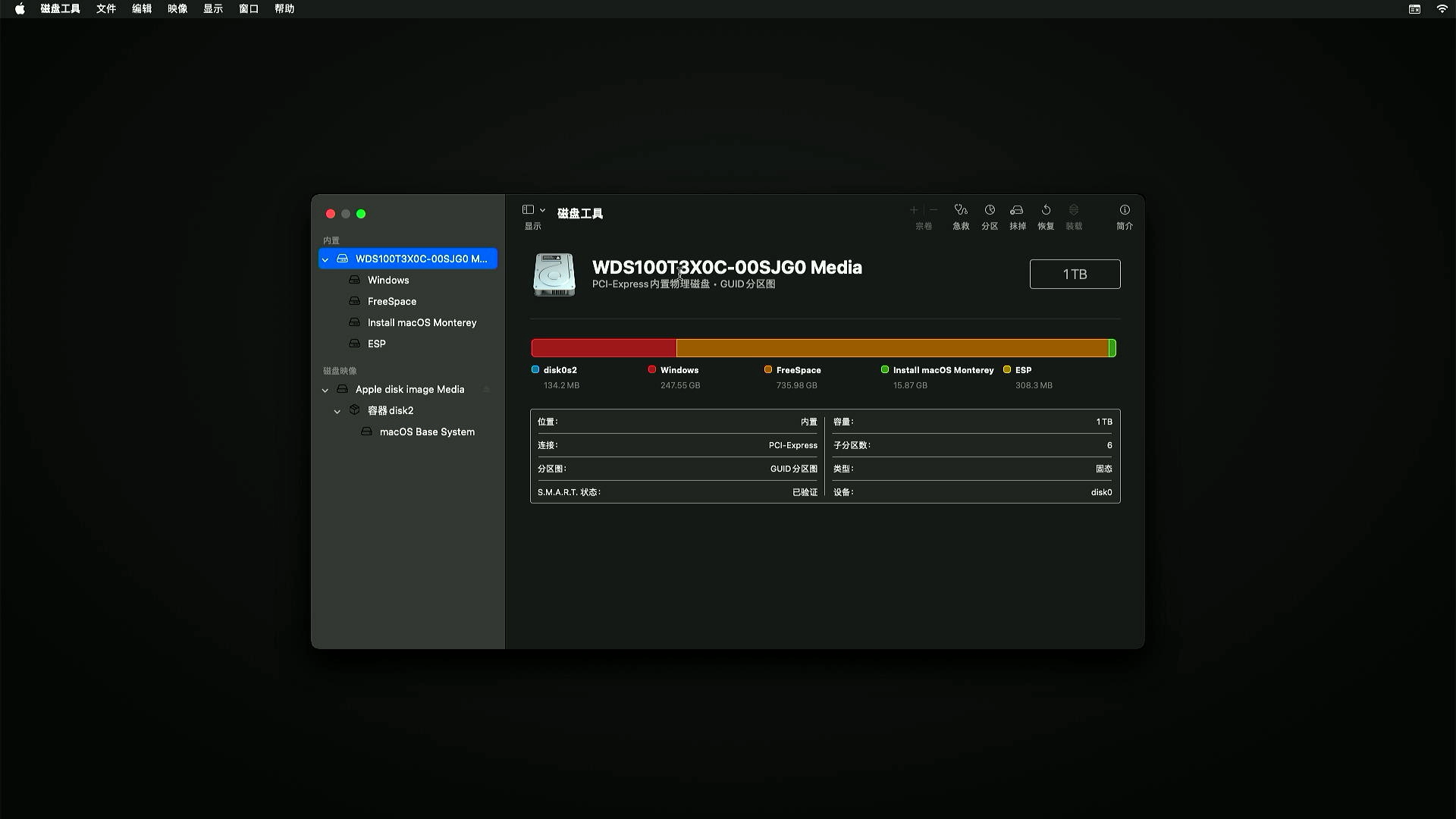Select the Windows volume in sidebar
The width and height of the screenshot is (1456, 819).
pyautogui.click(x=388, y=281)
